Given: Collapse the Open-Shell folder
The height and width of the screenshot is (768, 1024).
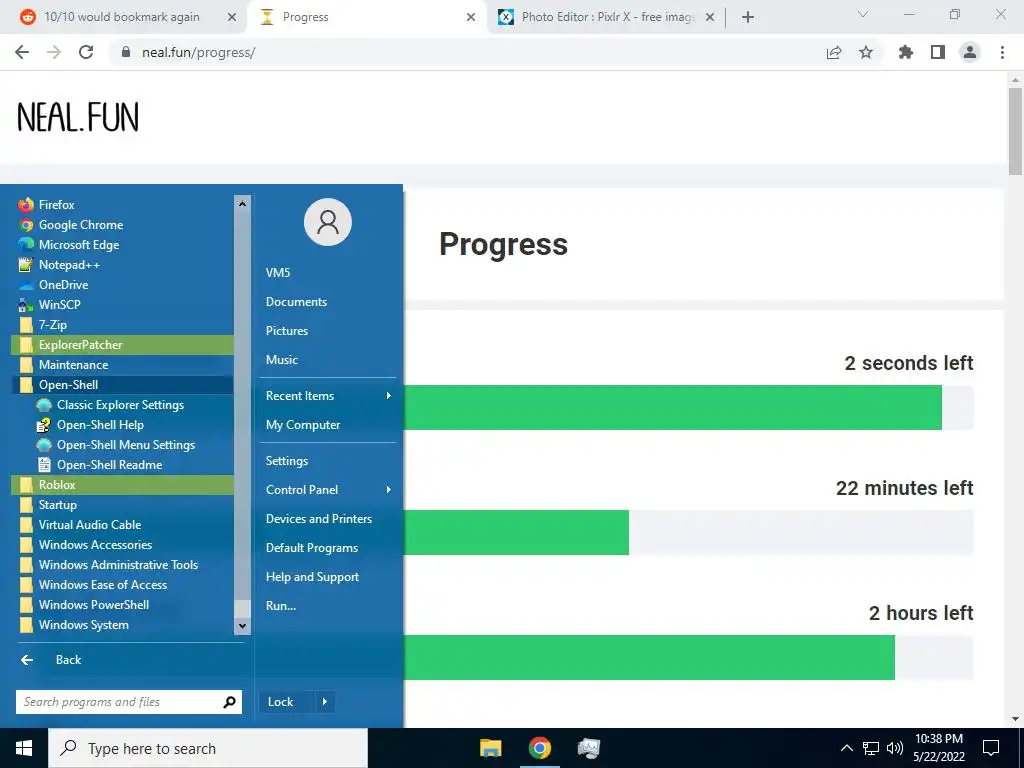Looking at the screenshot, I should coord(122,385).
